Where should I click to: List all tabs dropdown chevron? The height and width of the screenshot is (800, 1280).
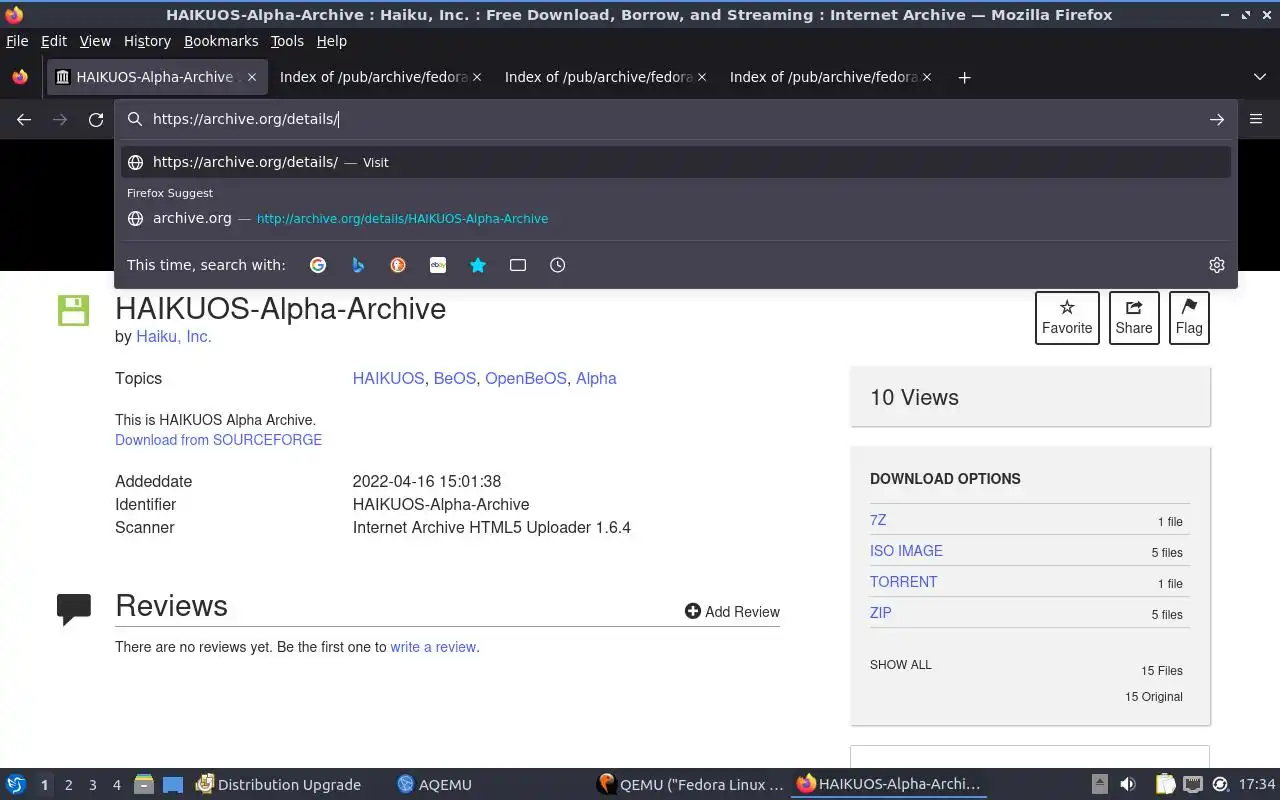coord(1260,77)
